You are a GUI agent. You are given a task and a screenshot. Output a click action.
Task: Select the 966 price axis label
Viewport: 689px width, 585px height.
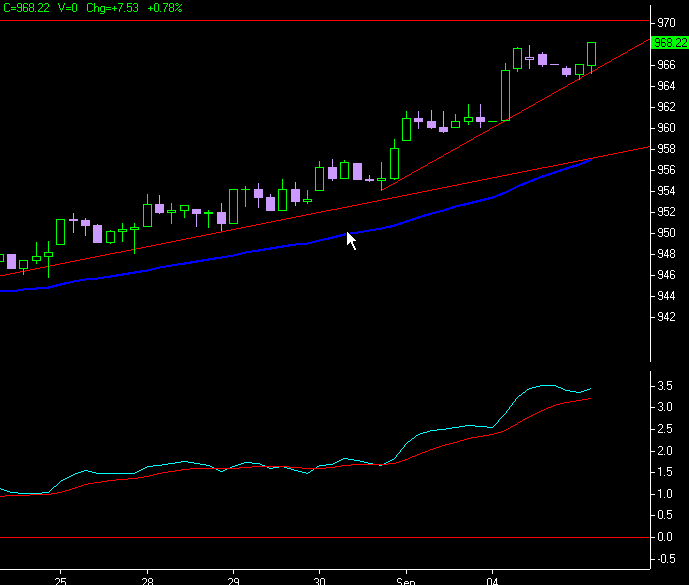[666, 65]
